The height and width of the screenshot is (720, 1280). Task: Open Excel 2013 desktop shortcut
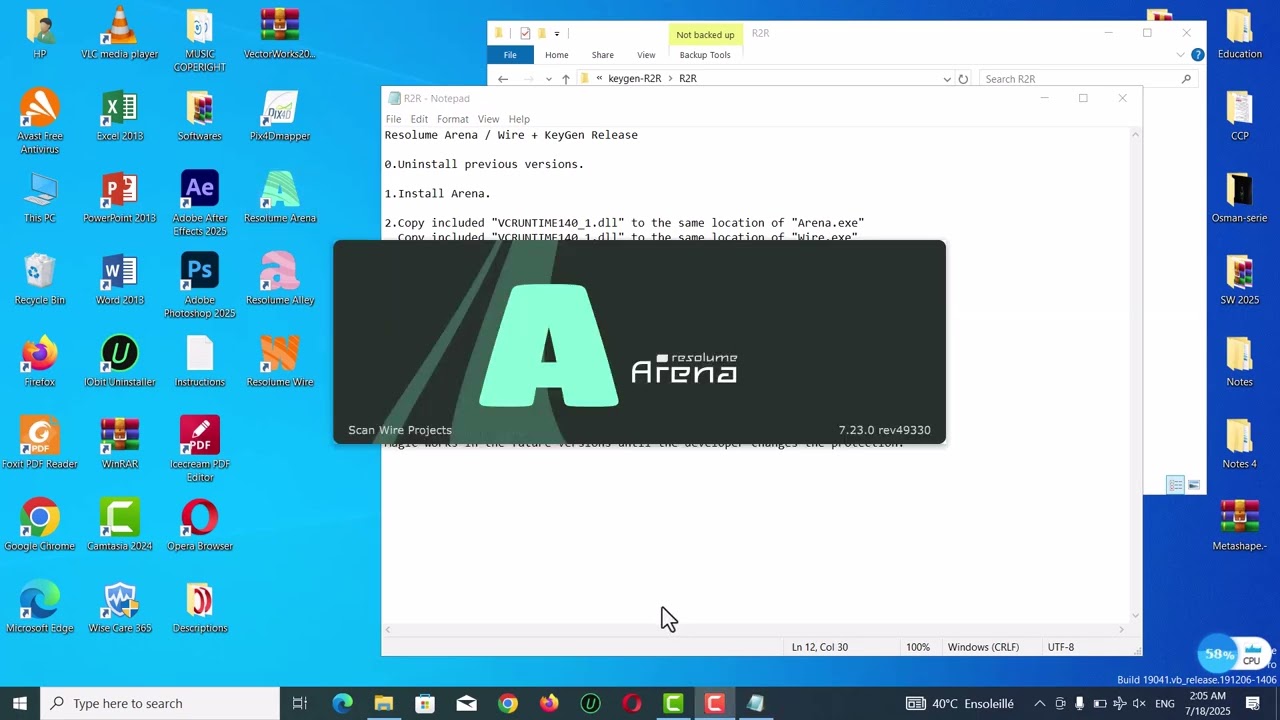click(x=120, y=116)
